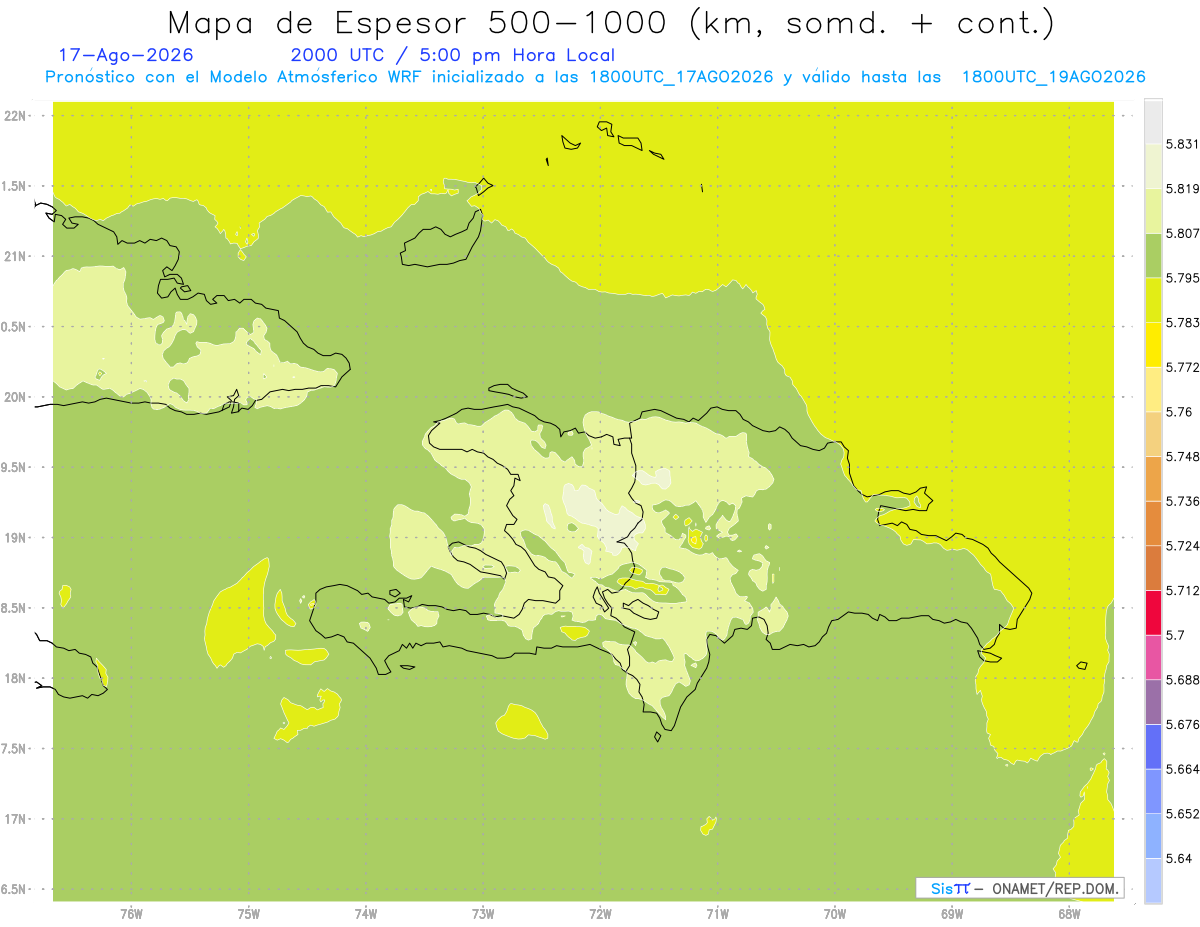
Task: Select the '68W' longitude label
Action: tap(1068, 914)
